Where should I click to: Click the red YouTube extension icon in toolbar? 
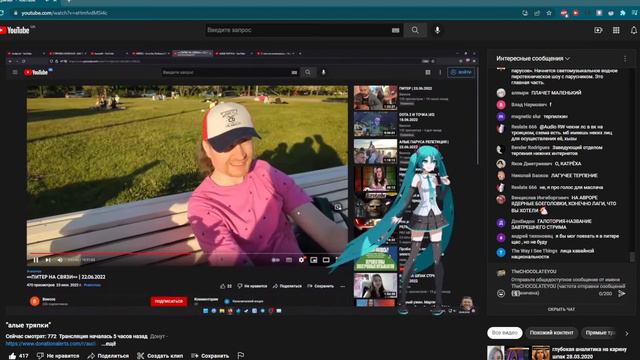pyautogui.click(x=576, y=13)
